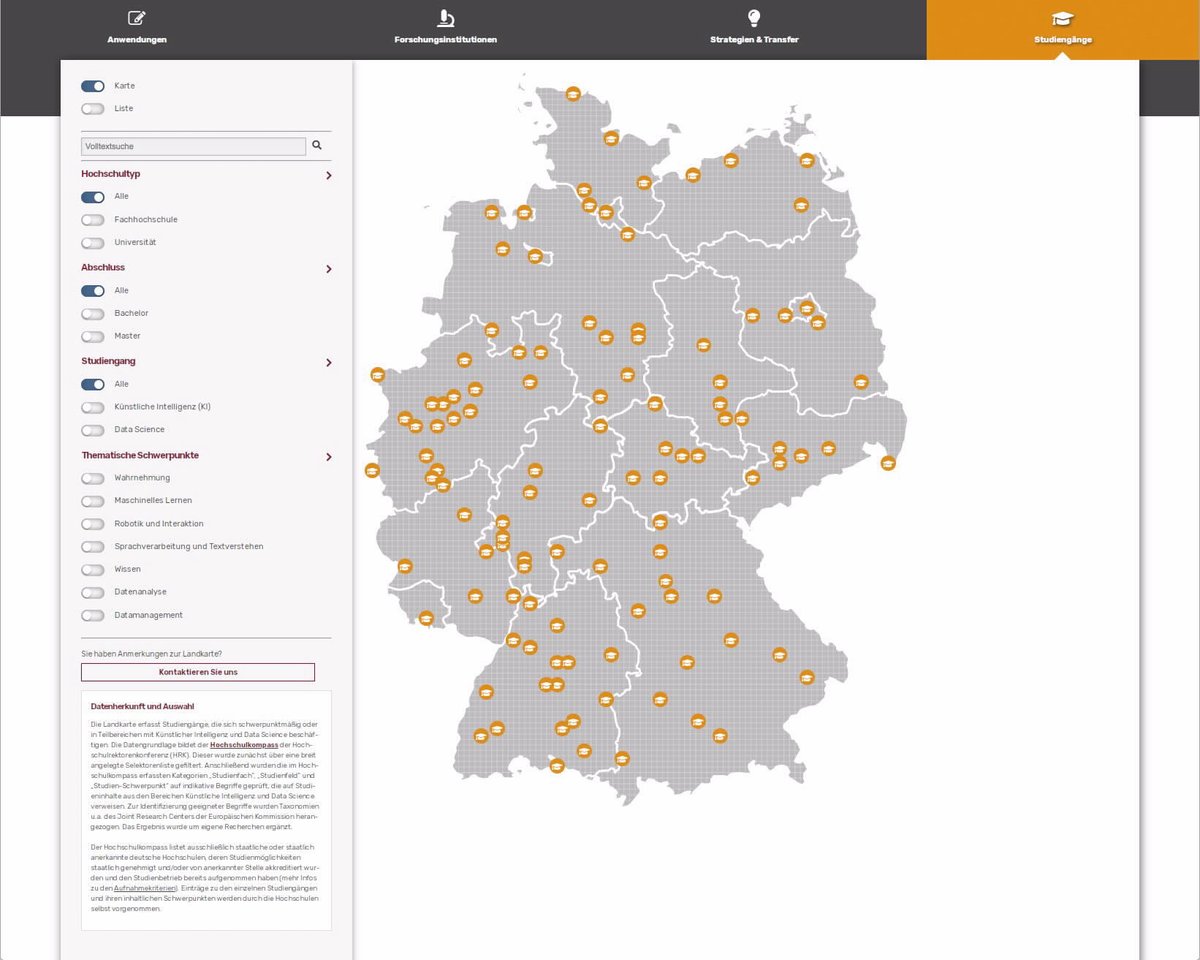Turn on Maschinelles Lernen switch

[x=93, y=501]
